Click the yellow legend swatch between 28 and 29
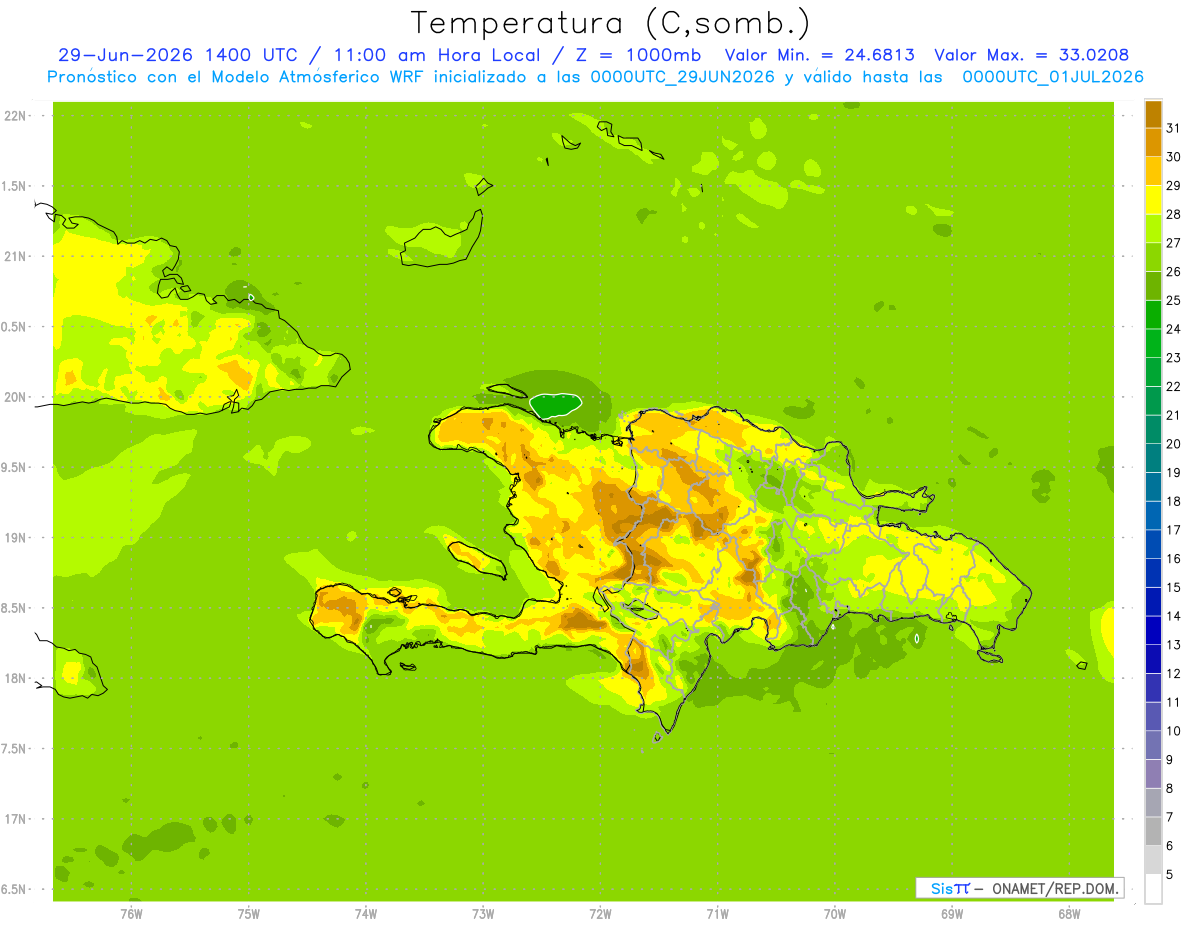The width and height of the screenshot is (1200, 927). (x=1153, y=199)
